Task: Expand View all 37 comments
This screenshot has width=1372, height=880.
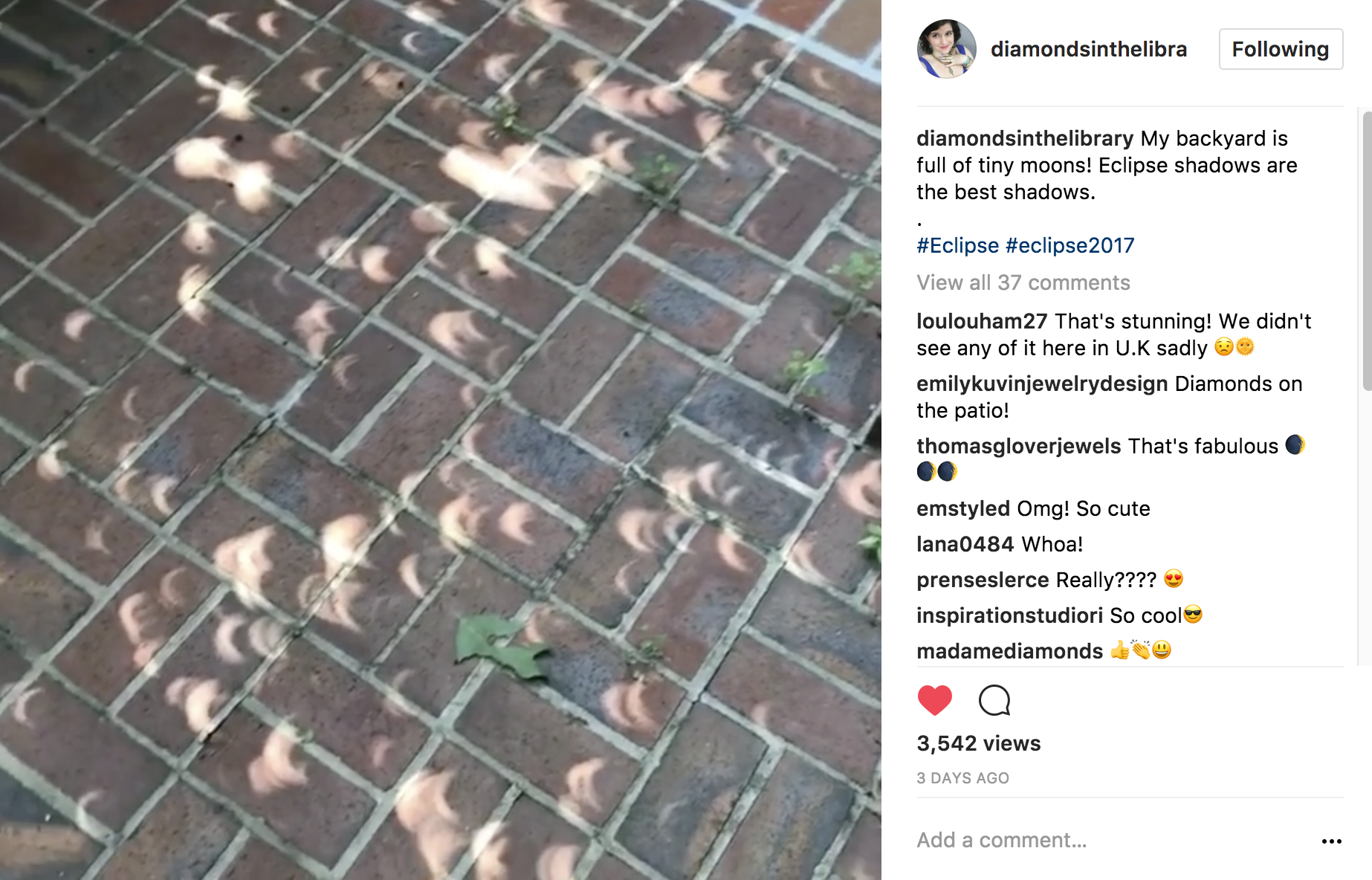Action: [1023, 282]
